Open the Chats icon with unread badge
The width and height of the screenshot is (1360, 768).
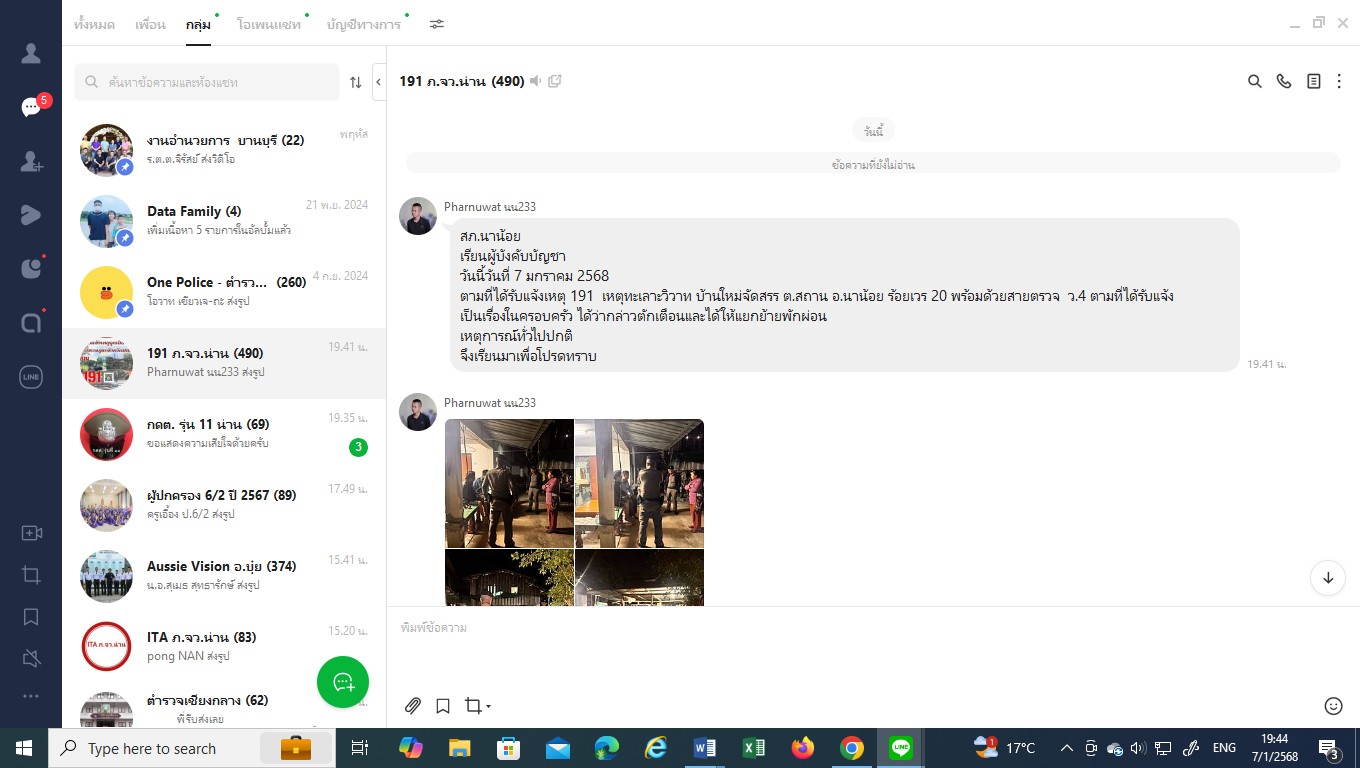(x=31, y=107)
